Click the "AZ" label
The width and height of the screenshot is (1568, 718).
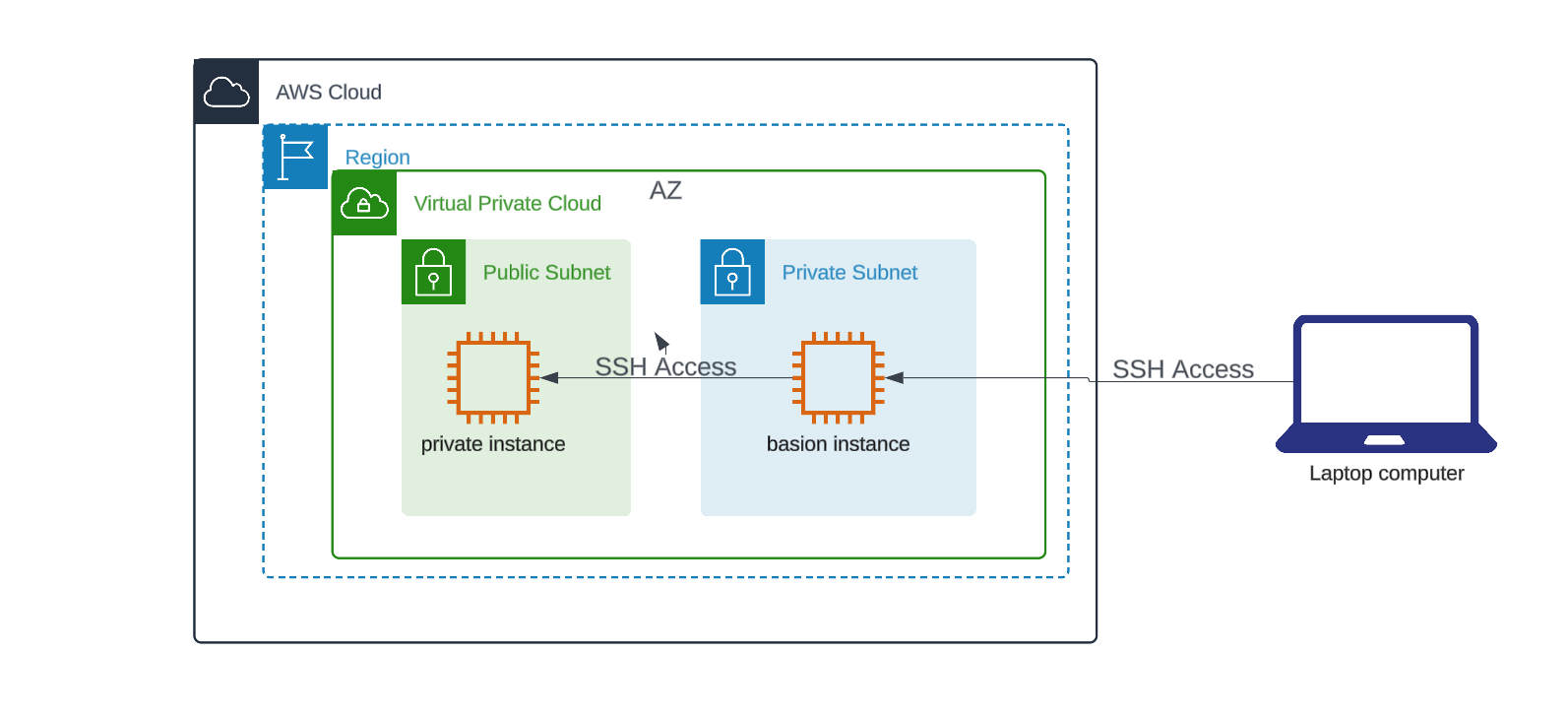tap(665, 190)
